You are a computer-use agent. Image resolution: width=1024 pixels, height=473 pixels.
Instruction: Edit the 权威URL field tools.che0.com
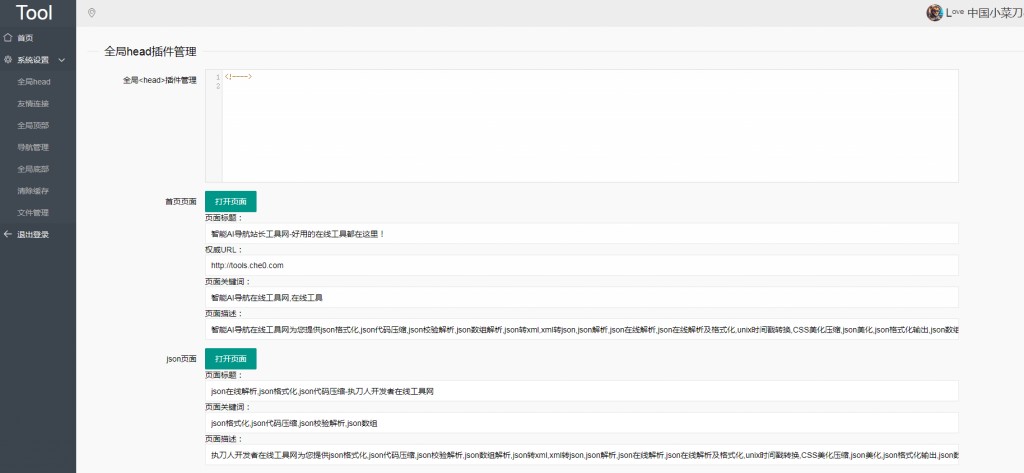[582, 265]
